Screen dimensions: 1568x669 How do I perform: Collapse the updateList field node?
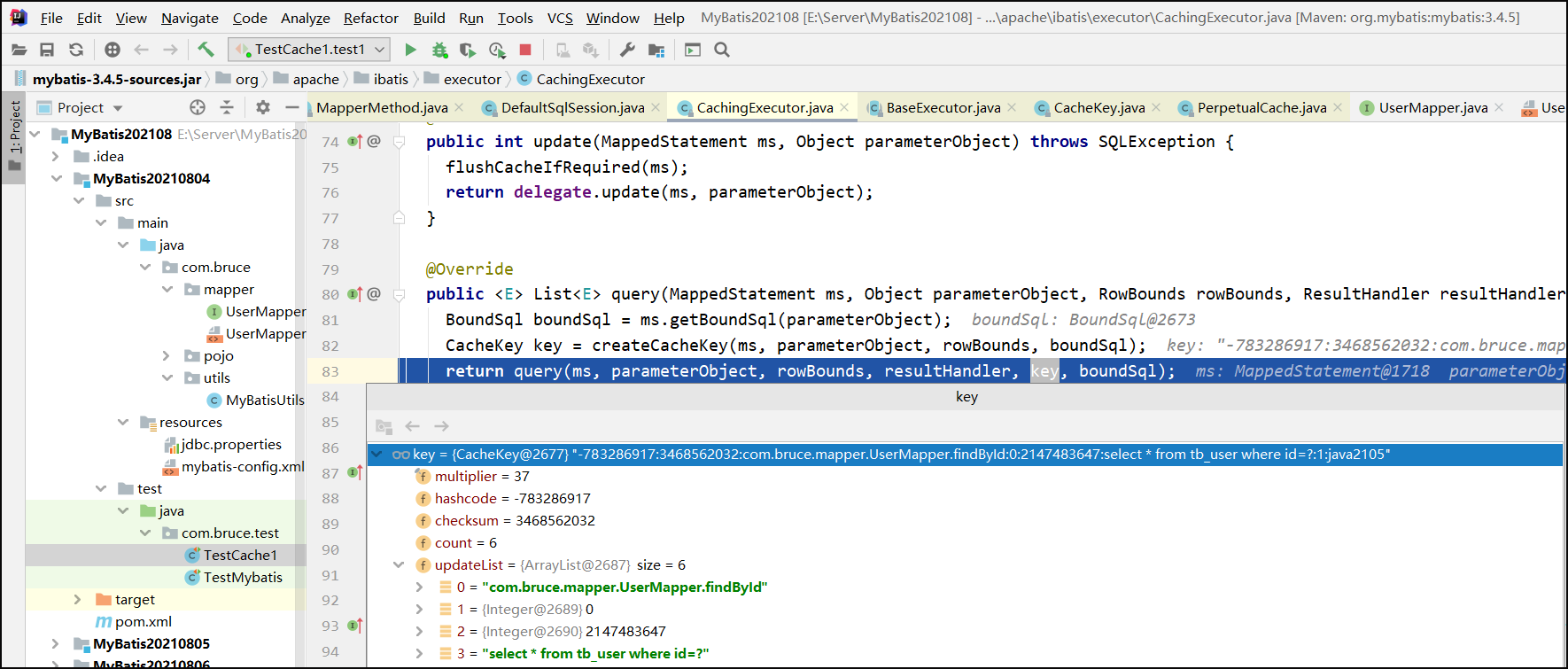[x=399, y=564]
